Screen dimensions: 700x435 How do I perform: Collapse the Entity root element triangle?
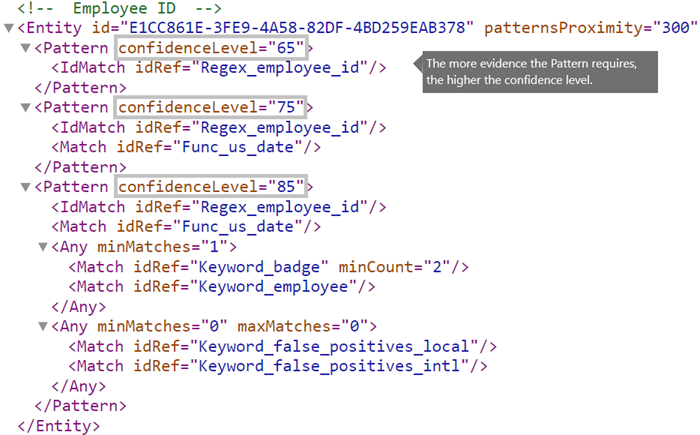(8, 28)
